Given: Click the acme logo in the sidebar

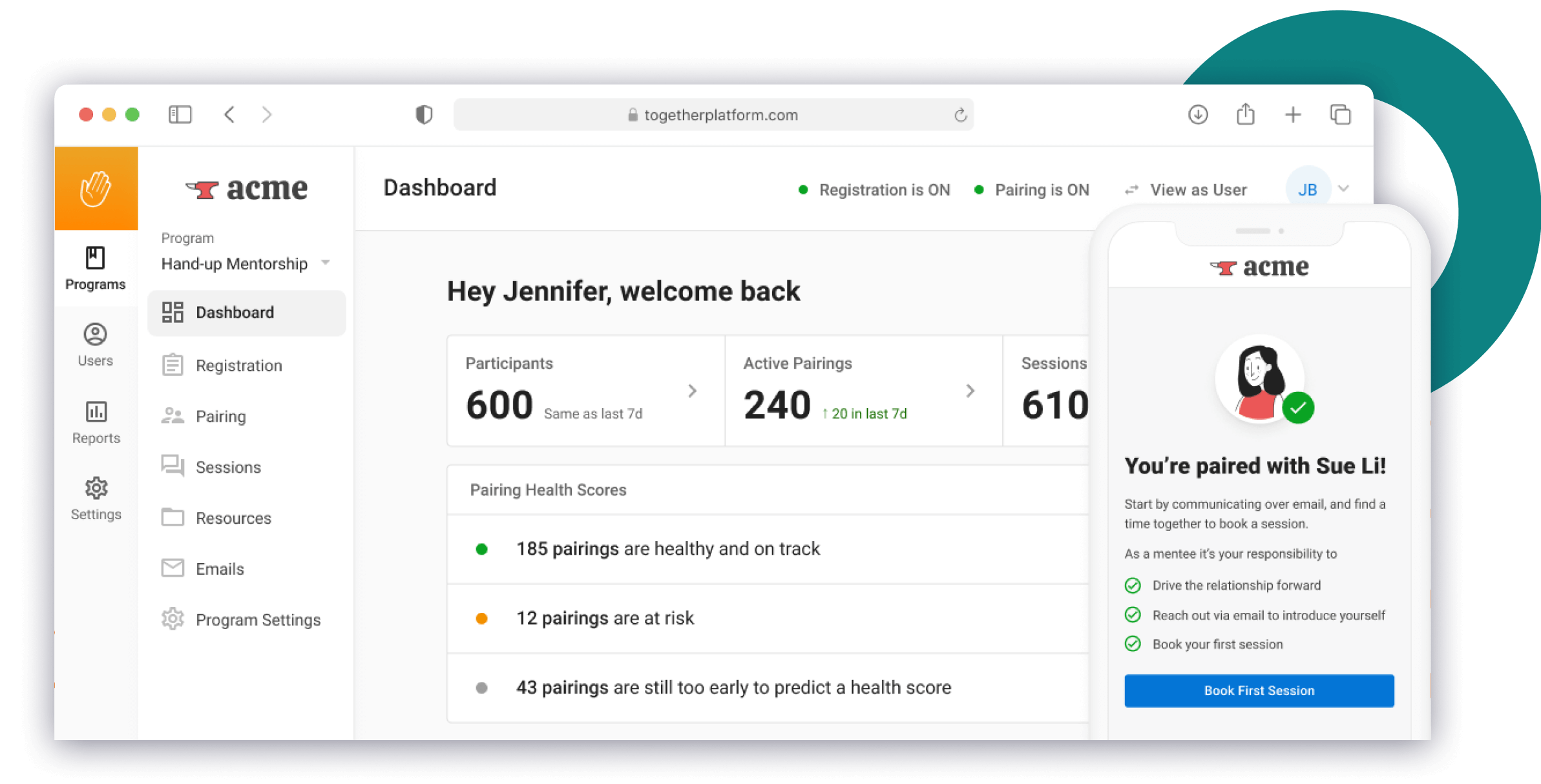Looking at the screenshot, I should (246, 189).
